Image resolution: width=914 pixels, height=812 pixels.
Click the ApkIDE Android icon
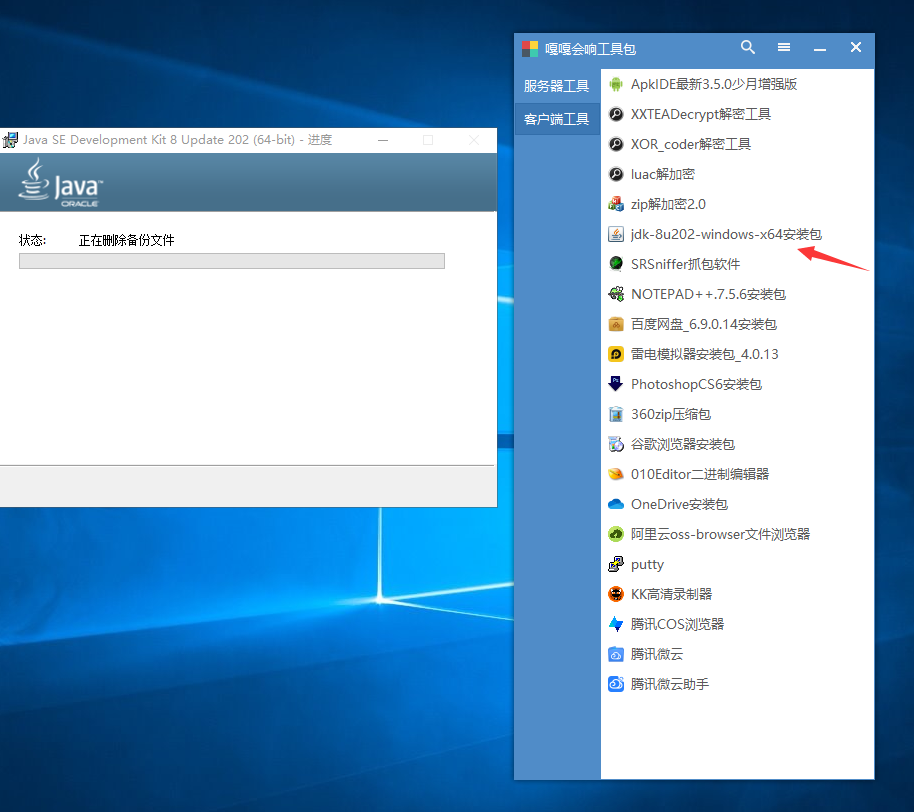[616, 85]
